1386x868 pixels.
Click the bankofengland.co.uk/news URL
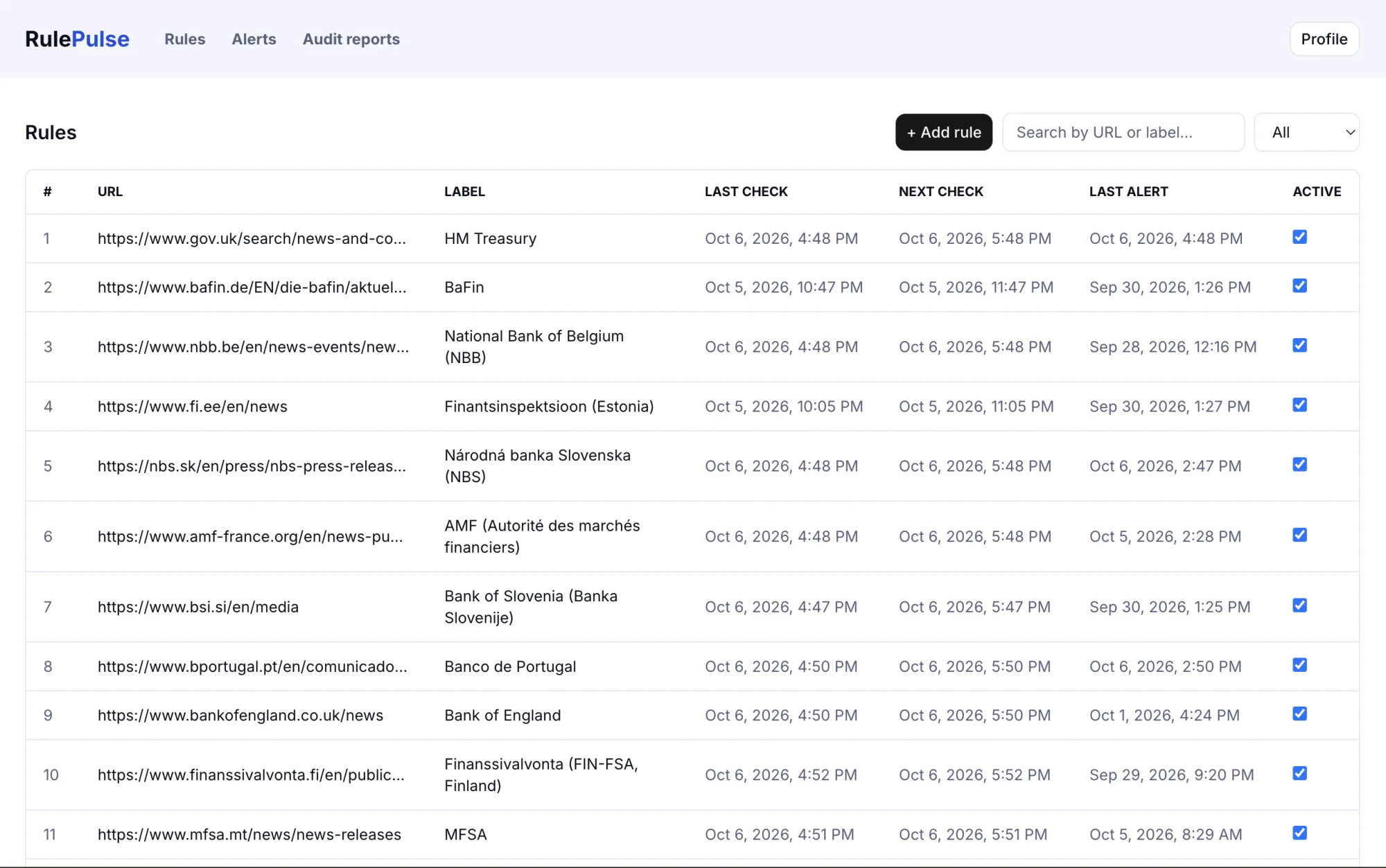click(x=240, y=715)
